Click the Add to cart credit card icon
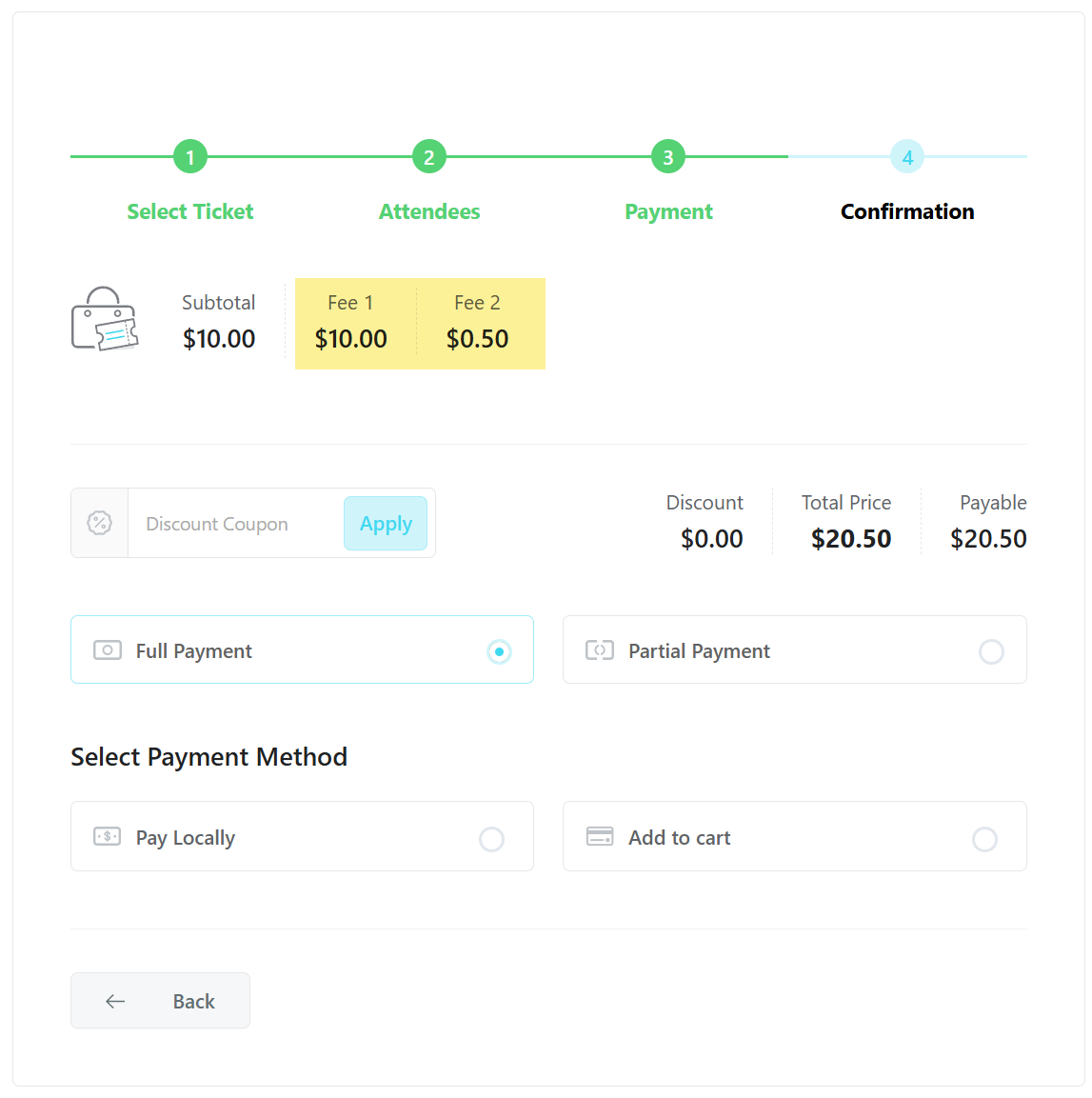The image size is (1092, 1098). tap(600, 836)
